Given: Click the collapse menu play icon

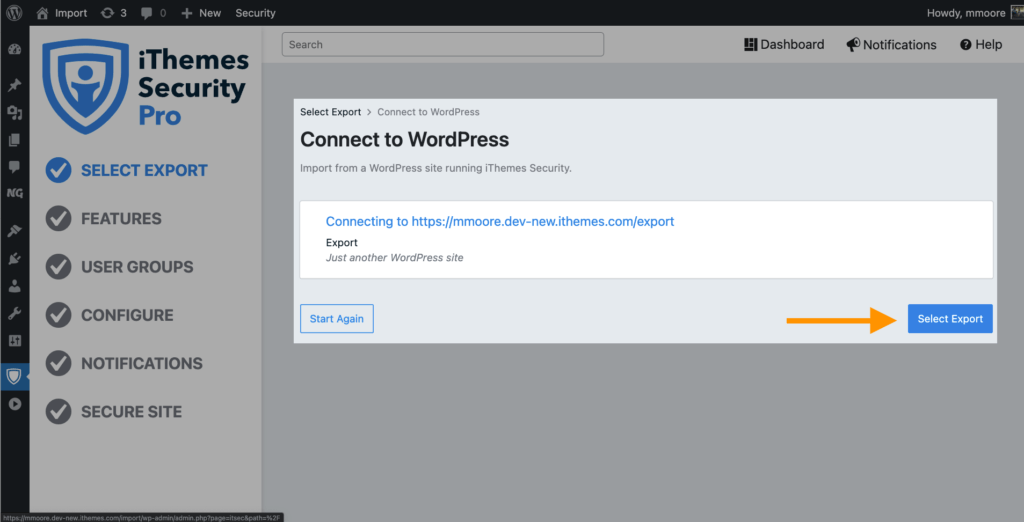Looking at the screenshot, I should coord(14,404).
